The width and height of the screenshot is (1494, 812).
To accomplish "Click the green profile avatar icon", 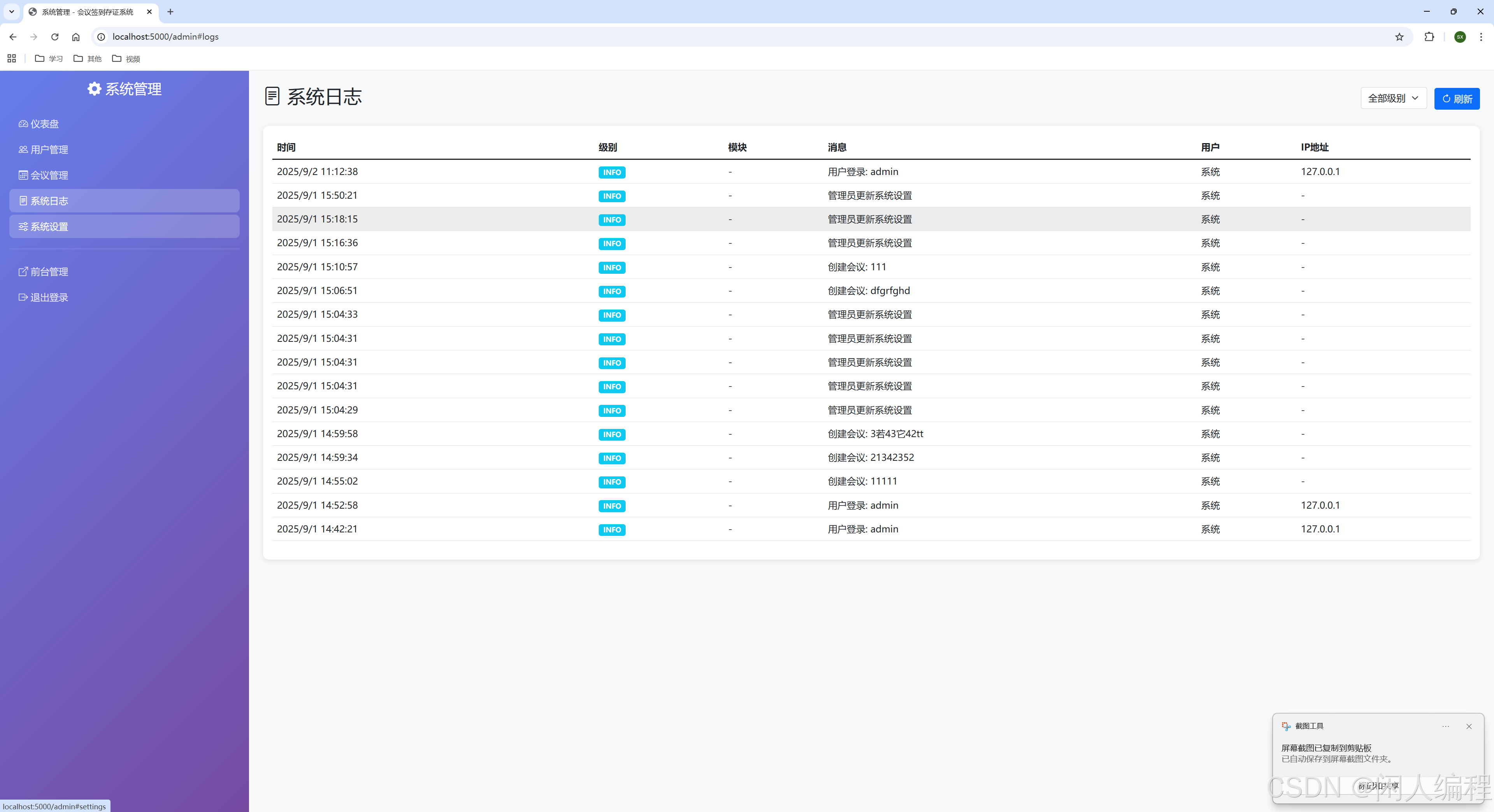I will (1460, 37).
